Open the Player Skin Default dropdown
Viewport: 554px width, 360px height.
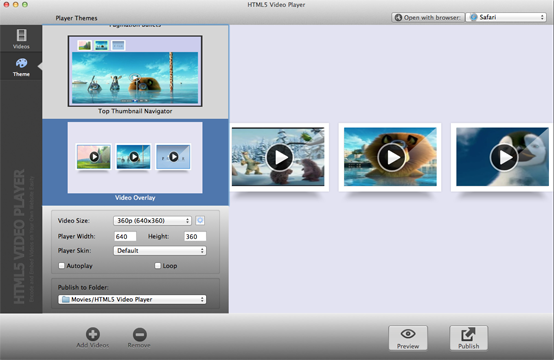[160, 250]
